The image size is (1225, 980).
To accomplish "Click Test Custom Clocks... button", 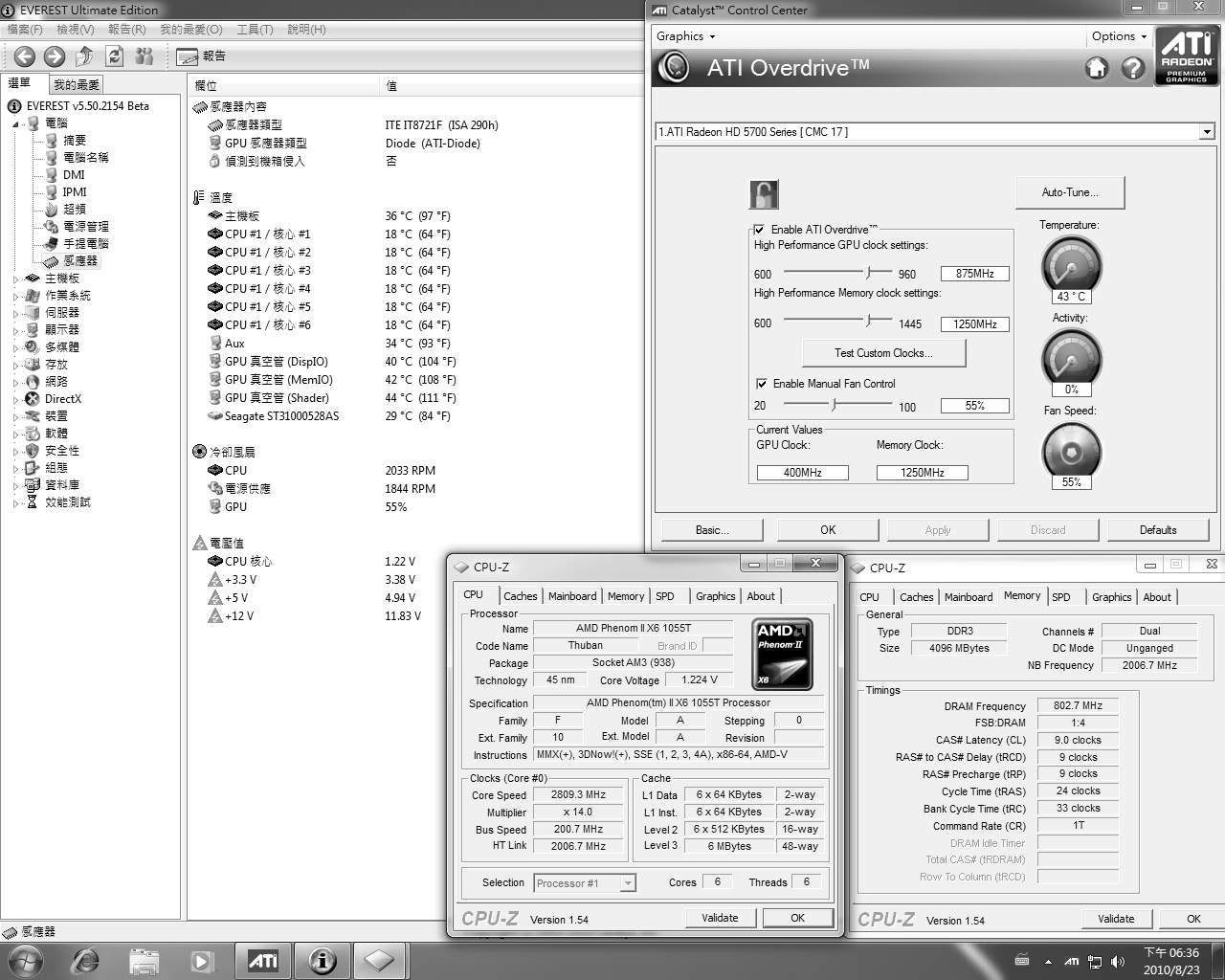I will pyautogui.click(x=883, y=353).
